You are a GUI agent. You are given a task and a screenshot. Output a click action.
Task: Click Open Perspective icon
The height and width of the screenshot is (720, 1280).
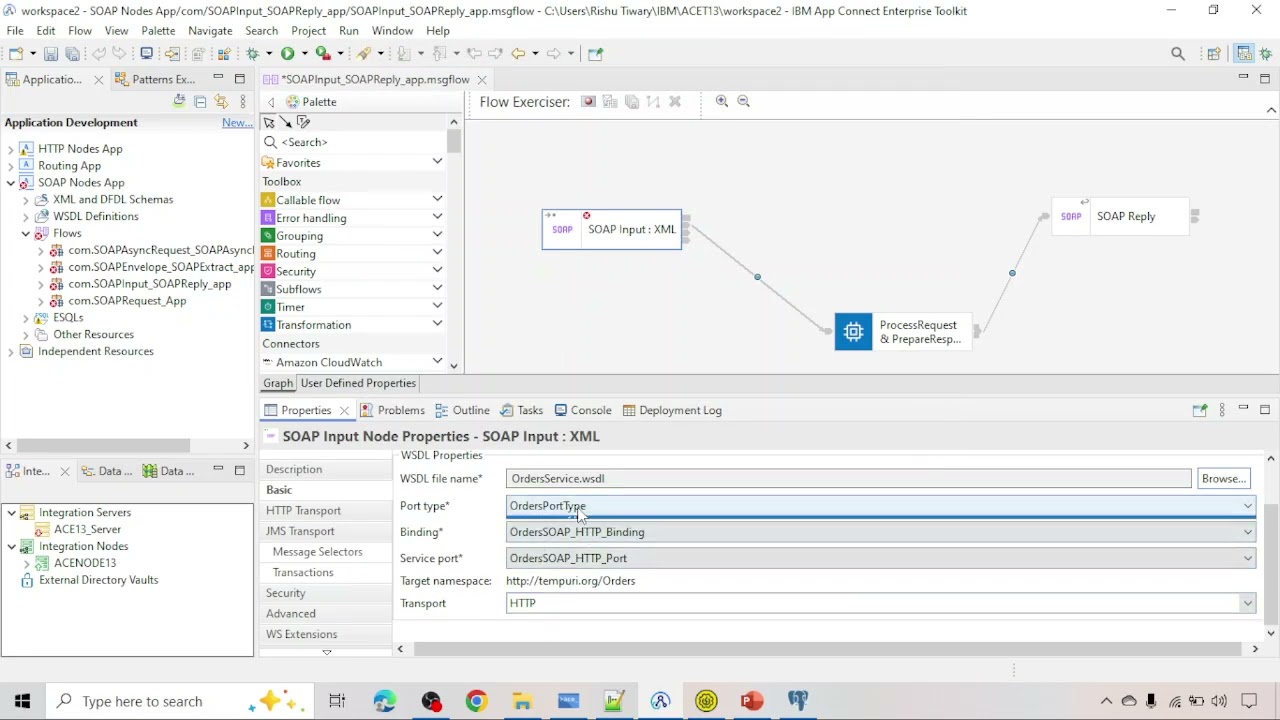click(1214, 54)
